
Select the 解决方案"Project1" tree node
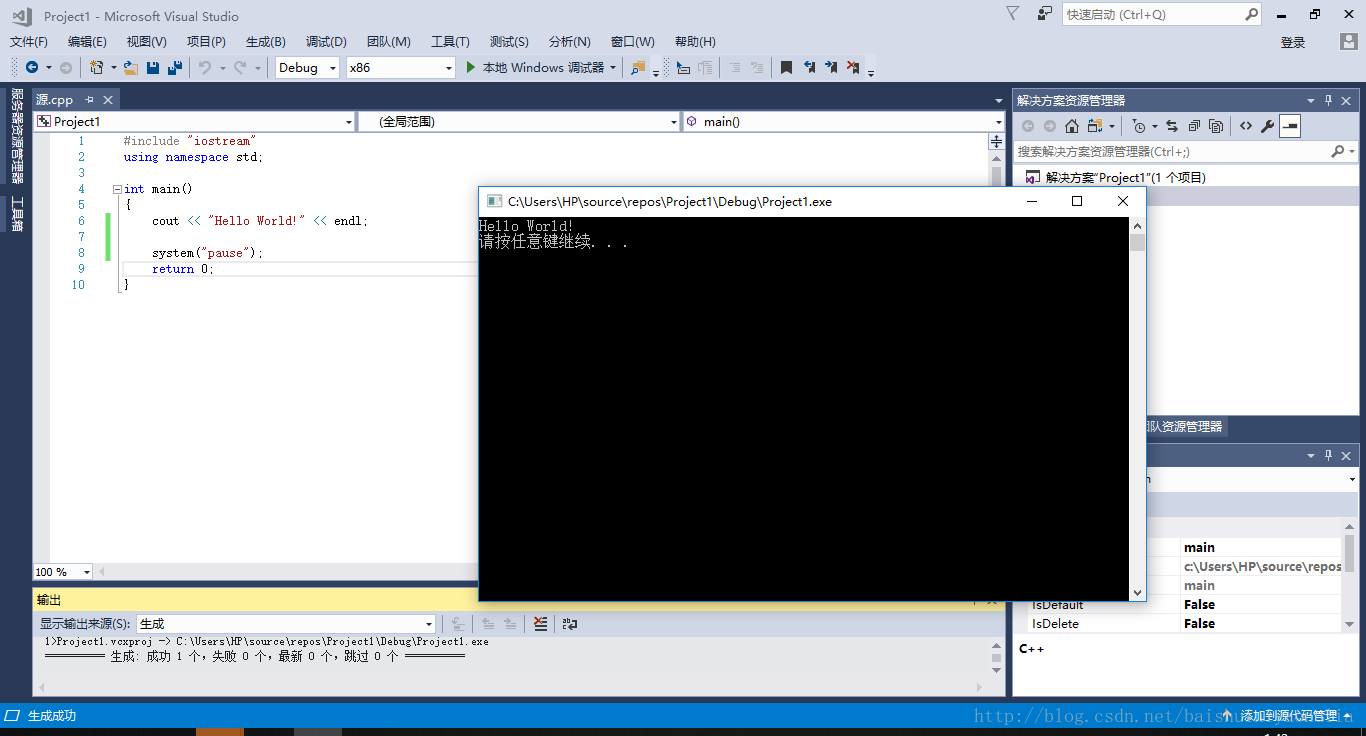pyautogui.click(x=1125, y=177)
